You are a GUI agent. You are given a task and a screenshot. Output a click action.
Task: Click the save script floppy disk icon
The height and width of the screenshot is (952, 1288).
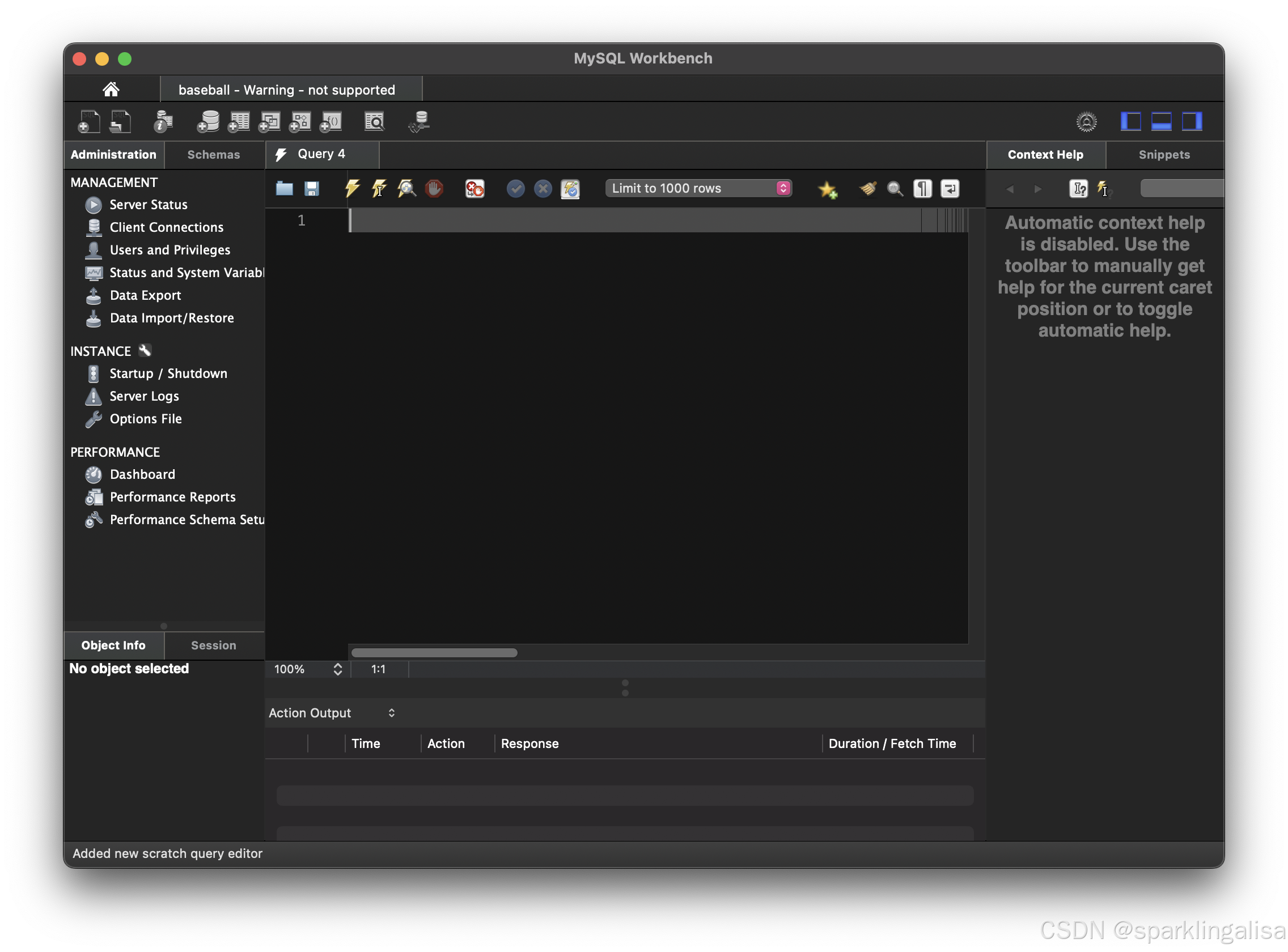312,189
